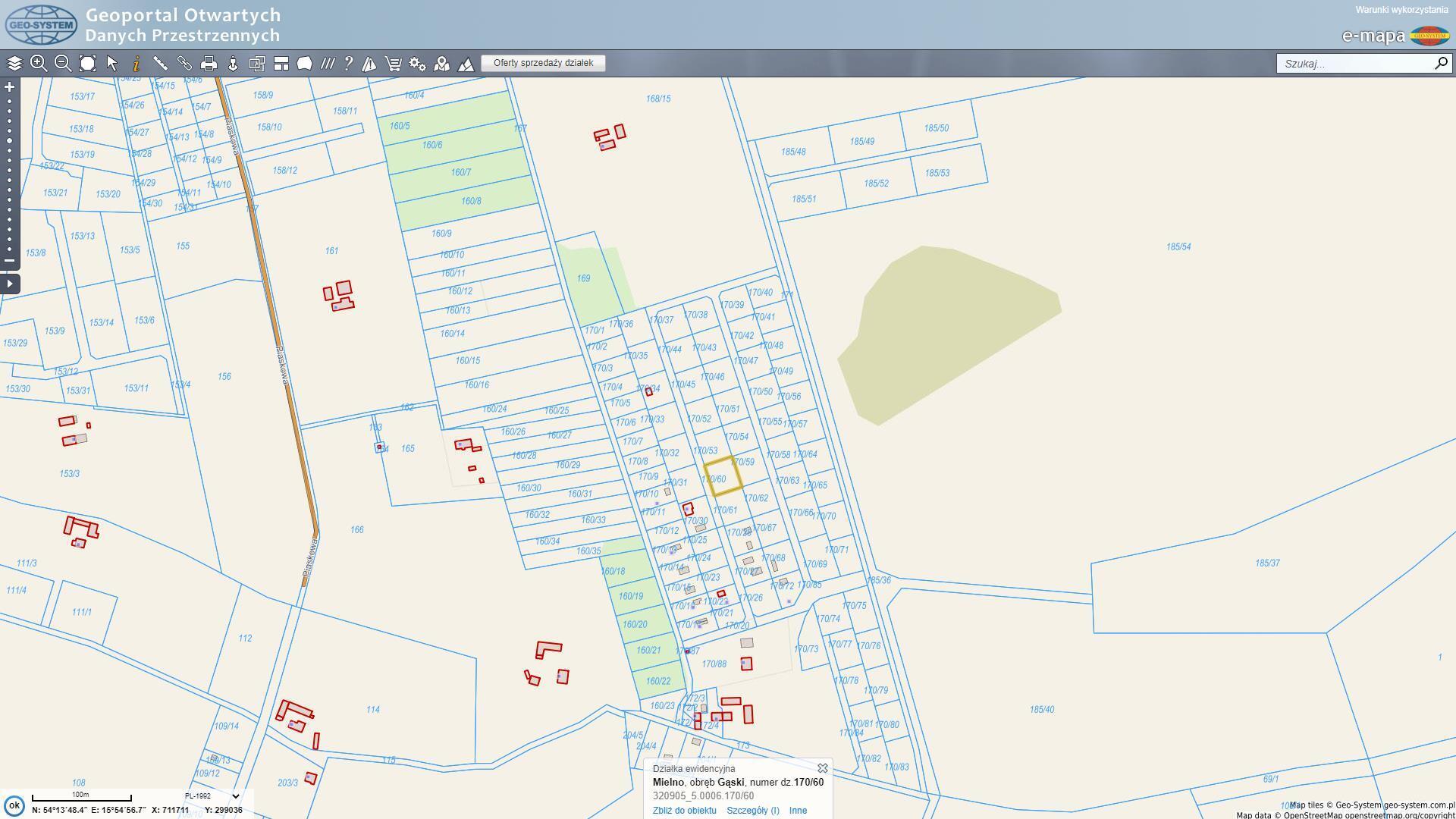1456x819 pixels.
Task: Click parcel label 185/54
Action: click(1178, 247)
